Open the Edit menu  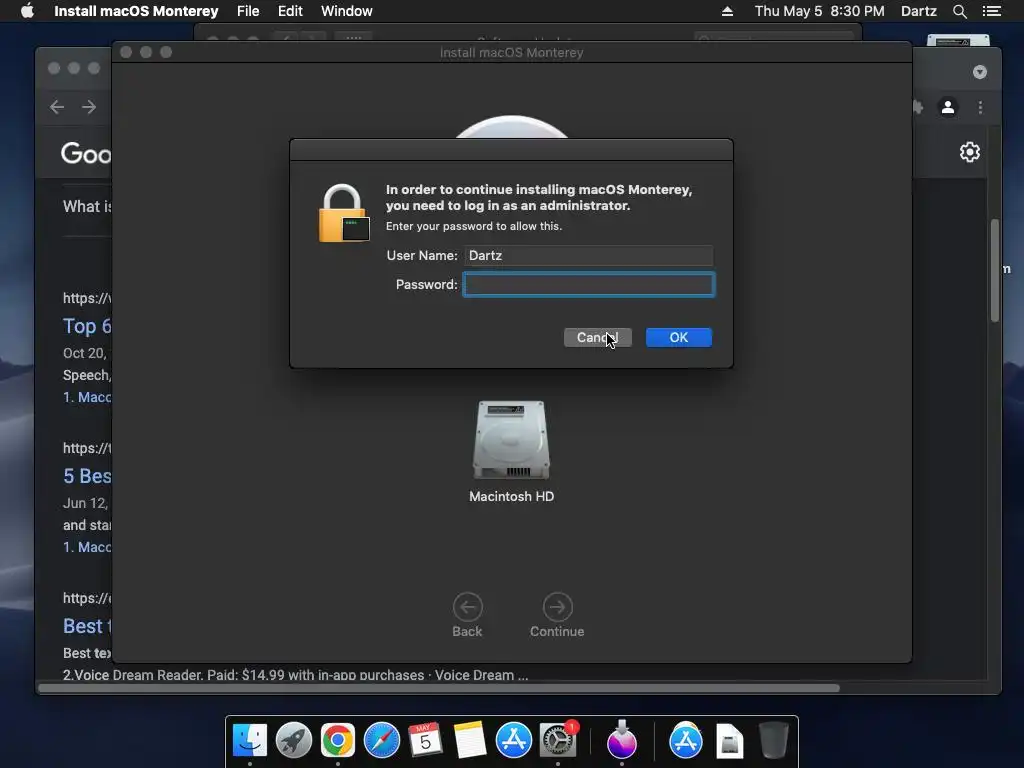point(290,11)
